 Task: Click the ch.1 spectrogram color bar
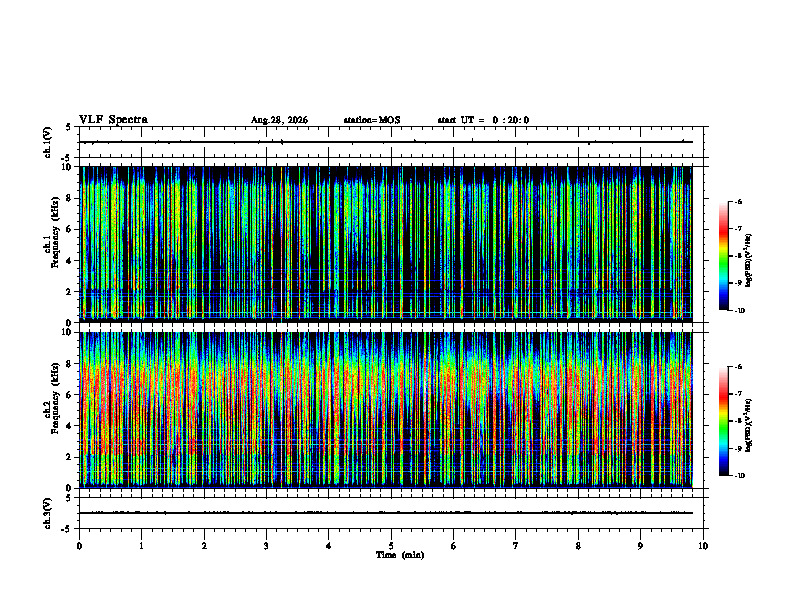(723, 256)
